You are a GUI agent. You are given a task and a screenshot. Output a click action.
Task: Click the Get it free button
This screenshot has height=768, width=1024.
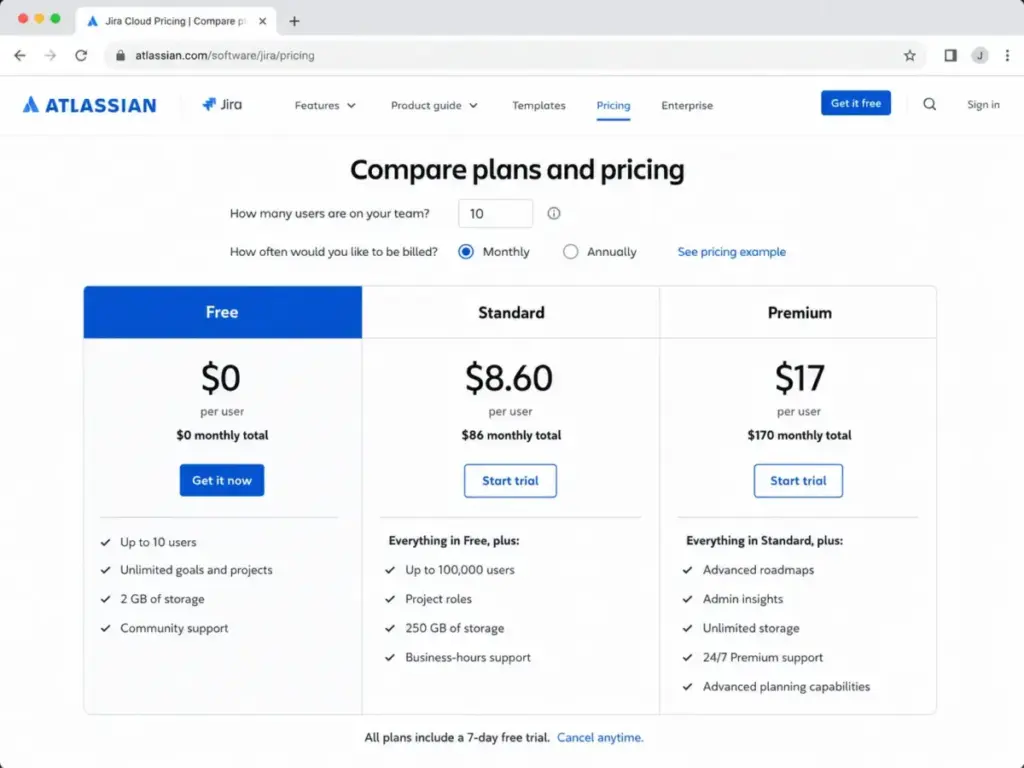pos(856,103)
